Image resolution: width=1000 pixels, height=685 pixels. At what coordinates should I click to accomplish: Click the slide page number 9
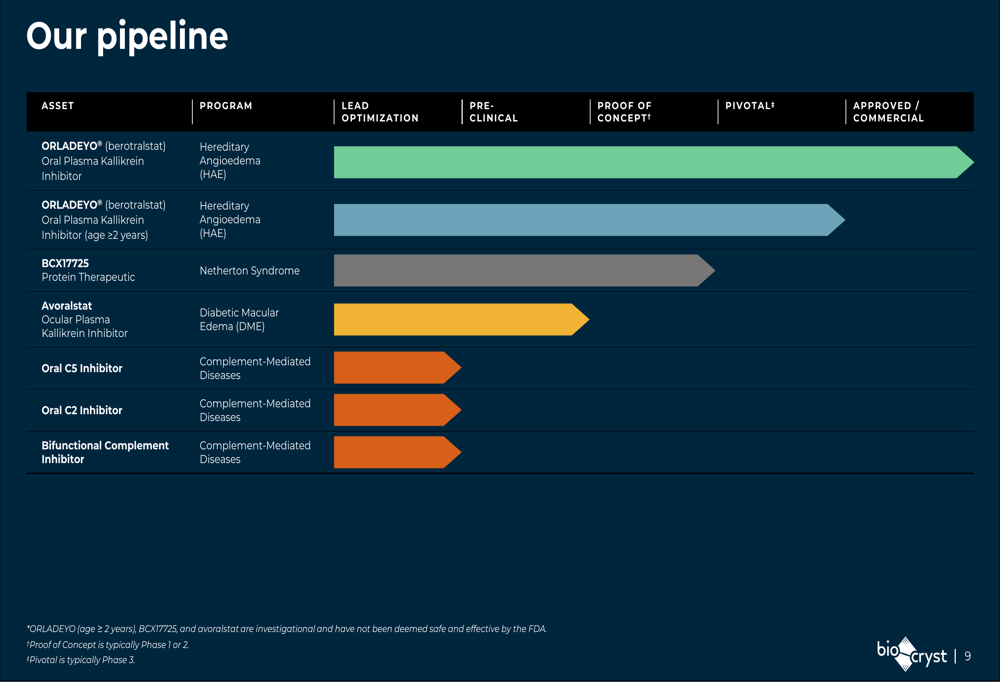tap(967, 656)
